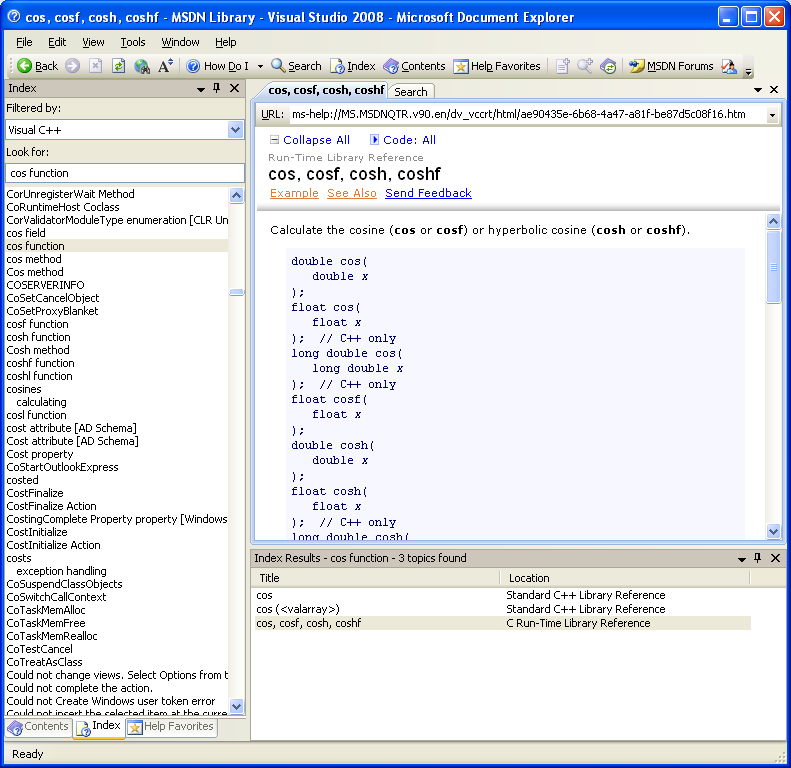Select 'CoTaskMemAlloc' index entry

coord(46,610)
